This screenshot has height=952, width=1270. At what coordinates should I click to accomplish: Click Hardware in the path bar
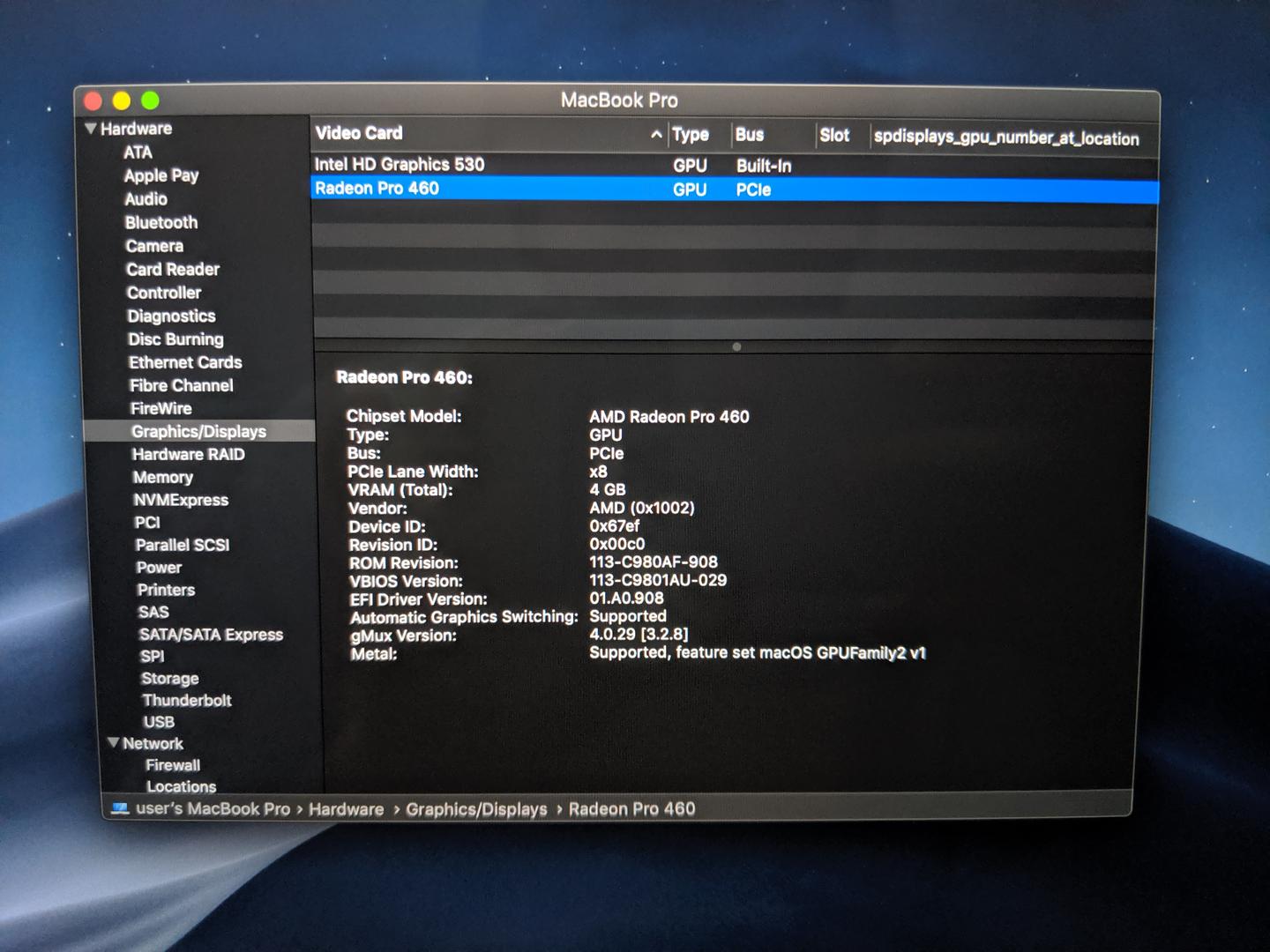pos(346,809)
